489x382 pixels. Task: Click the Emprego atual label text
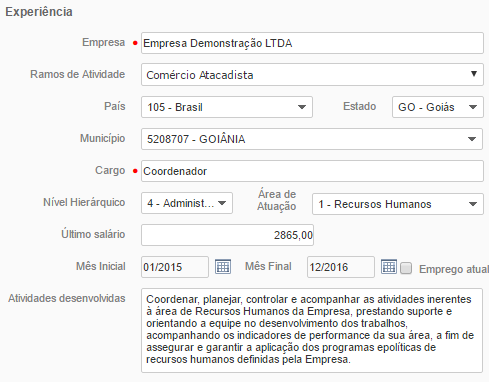[x=454, y=269]
